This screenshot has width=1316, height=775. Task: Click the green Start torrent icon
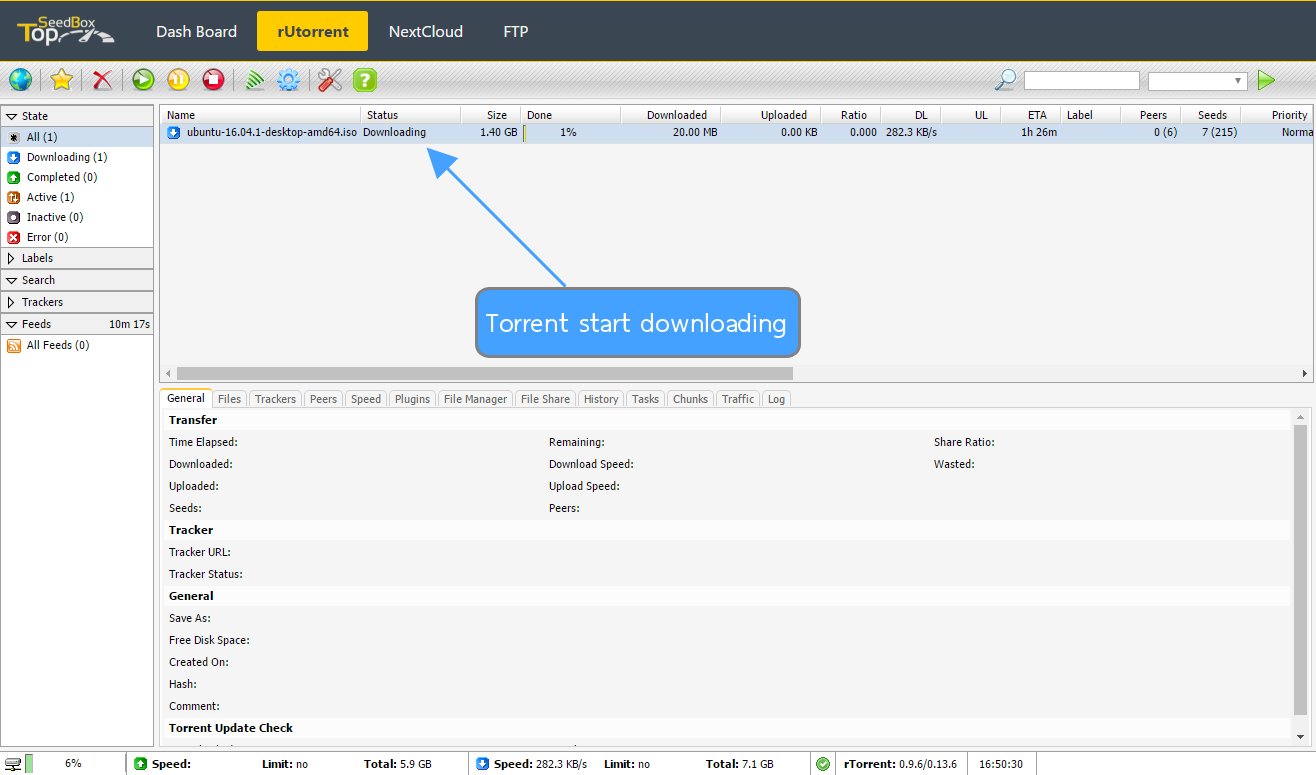(x=143, y=80)
